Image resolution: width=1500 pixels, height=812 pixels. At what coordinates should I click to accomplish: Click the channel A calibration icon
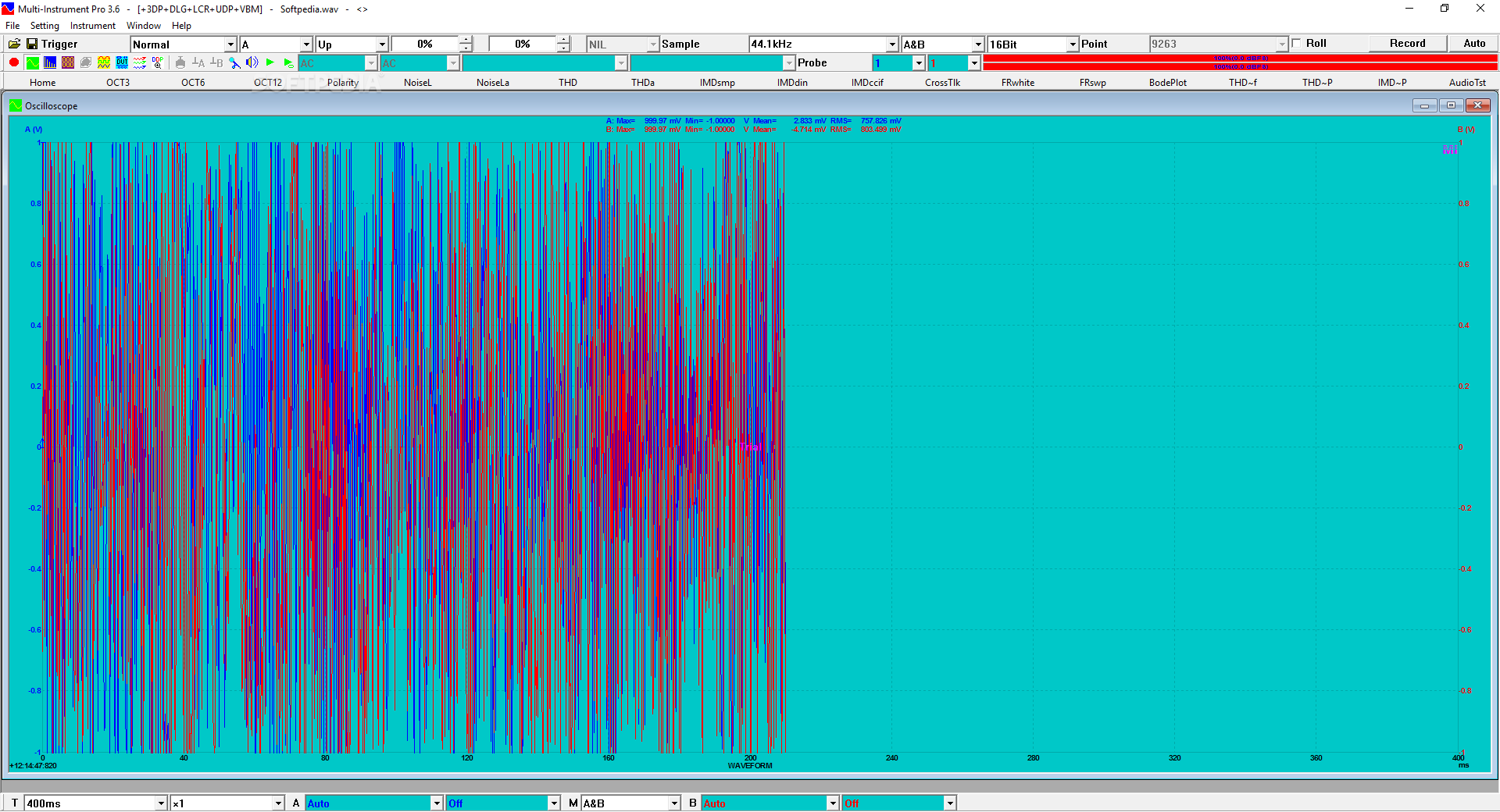tap(198, 62)
